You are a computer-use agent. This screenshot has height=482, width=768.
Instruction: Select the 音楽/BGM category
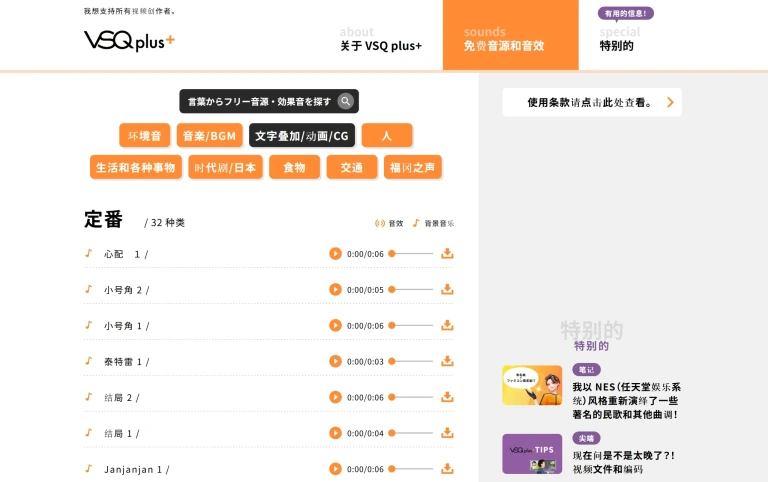click(210, 136)
